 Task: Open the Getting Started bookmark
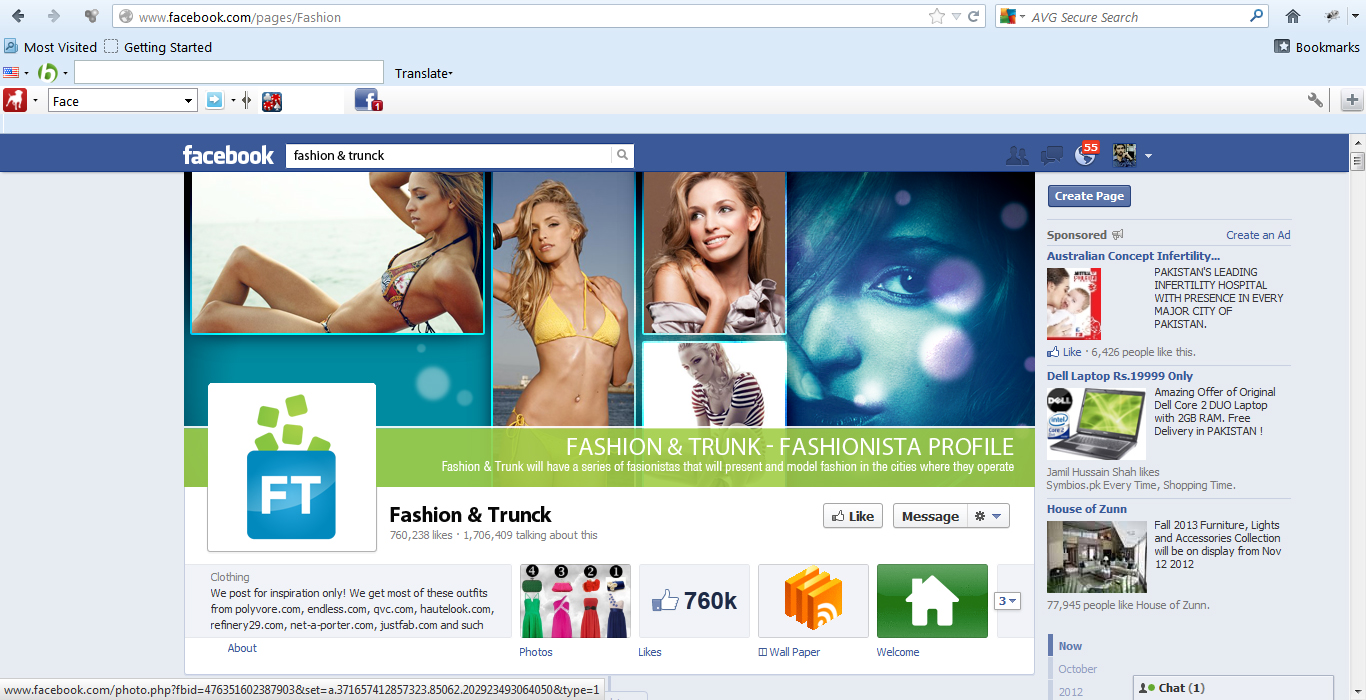158,47
